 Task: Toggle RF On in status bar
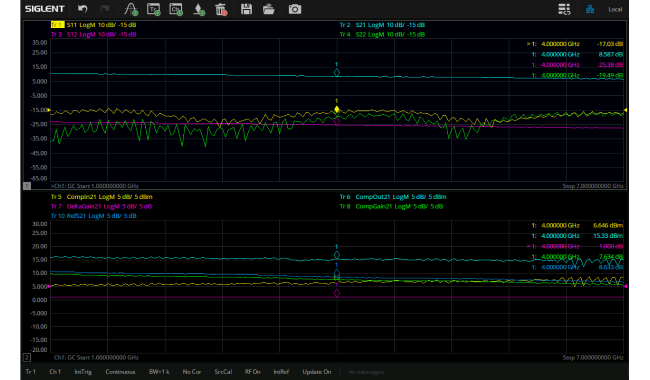pyautogui.click(x=252, y=372)
